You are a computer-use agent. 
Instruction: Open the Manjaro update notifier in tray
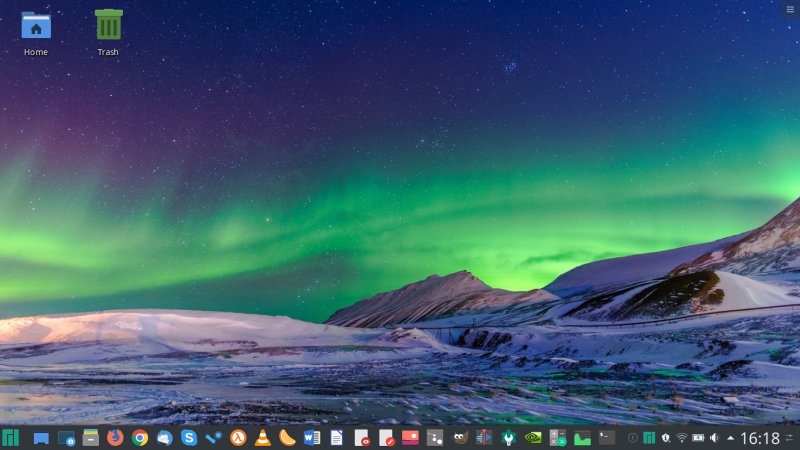(x=649, y=438)
